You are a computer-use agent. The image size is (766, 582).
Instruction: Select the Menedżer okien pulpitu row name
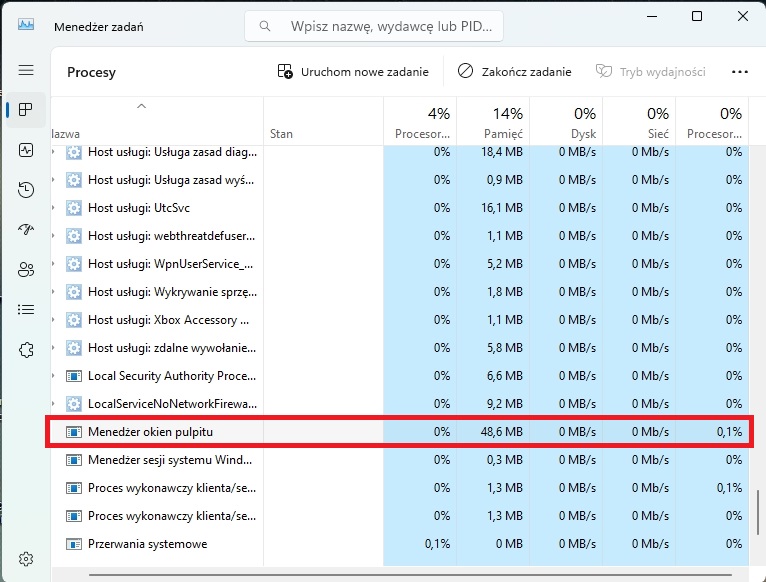(150, 432)
